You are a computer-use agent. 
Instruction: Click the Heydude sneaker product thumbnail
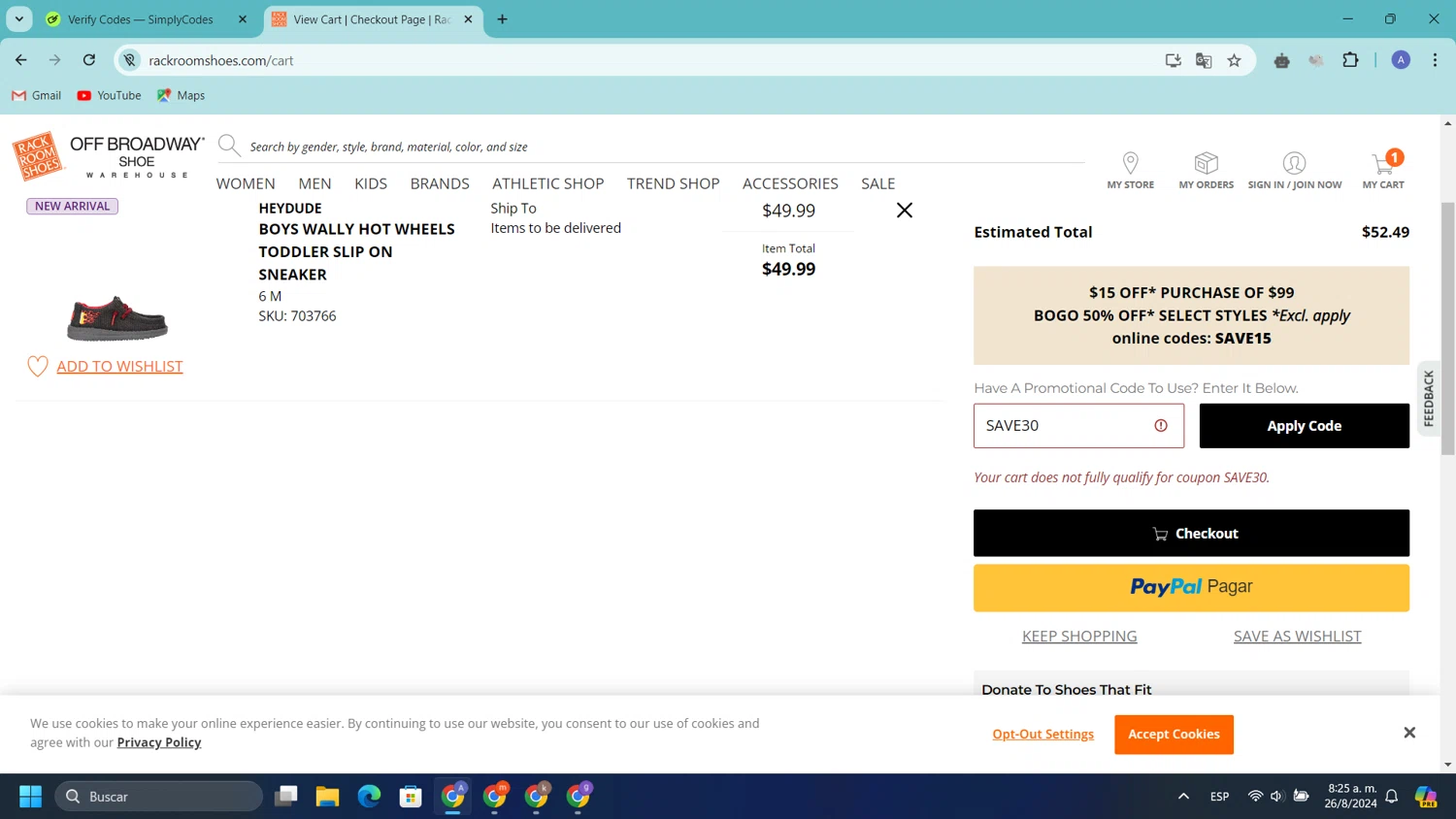[117, 318]
